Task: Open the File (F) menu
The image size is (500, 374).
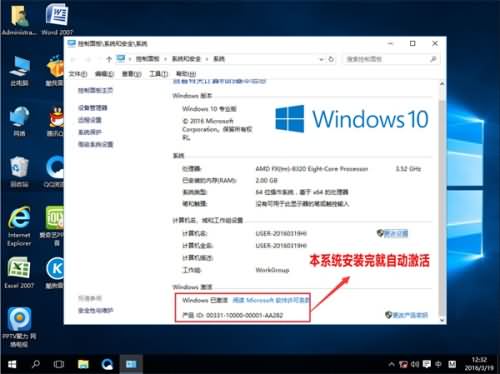Action: (78, 74)
